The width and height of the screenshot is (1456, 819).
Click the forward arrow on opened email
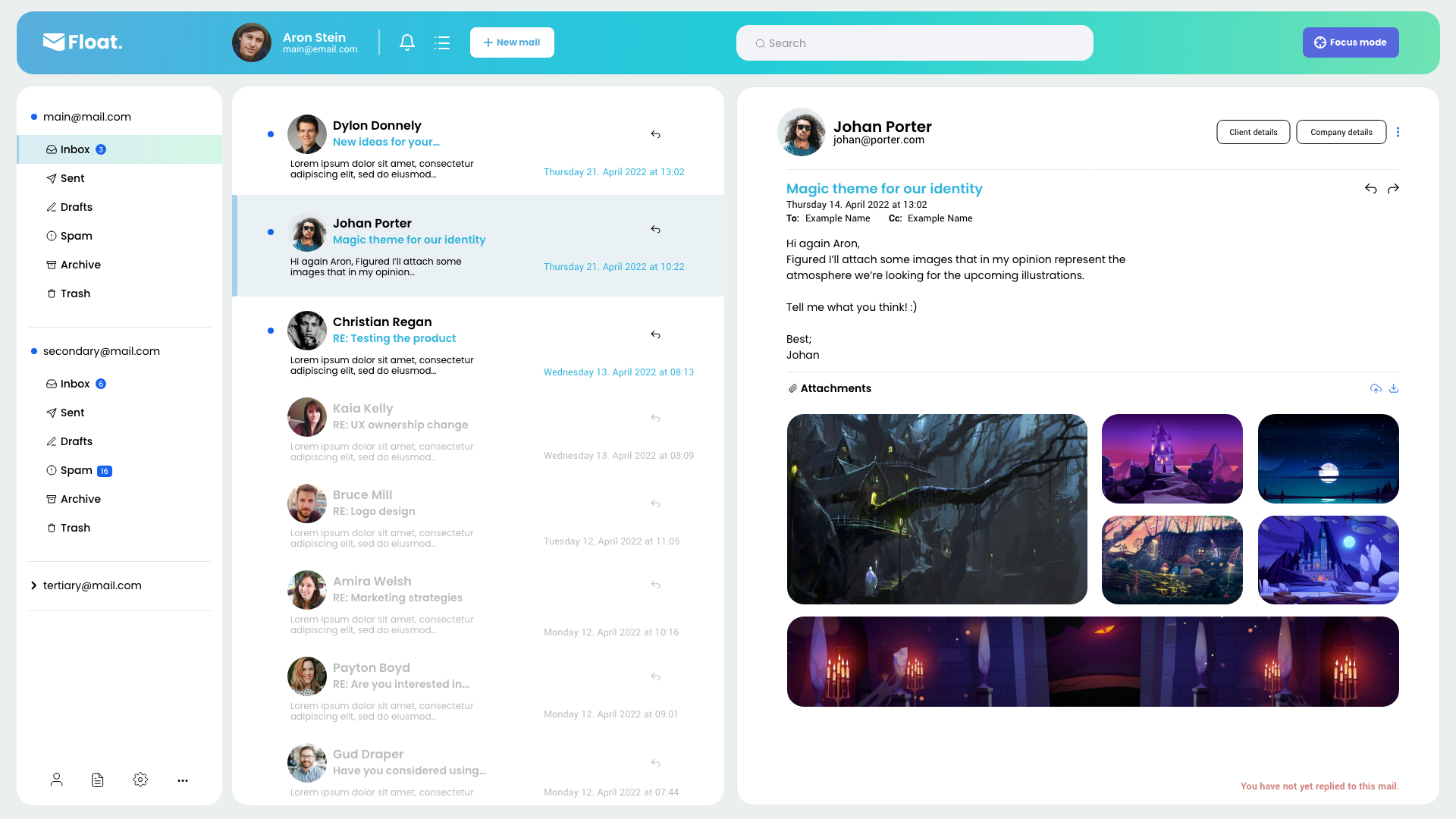pos(1393,189)
